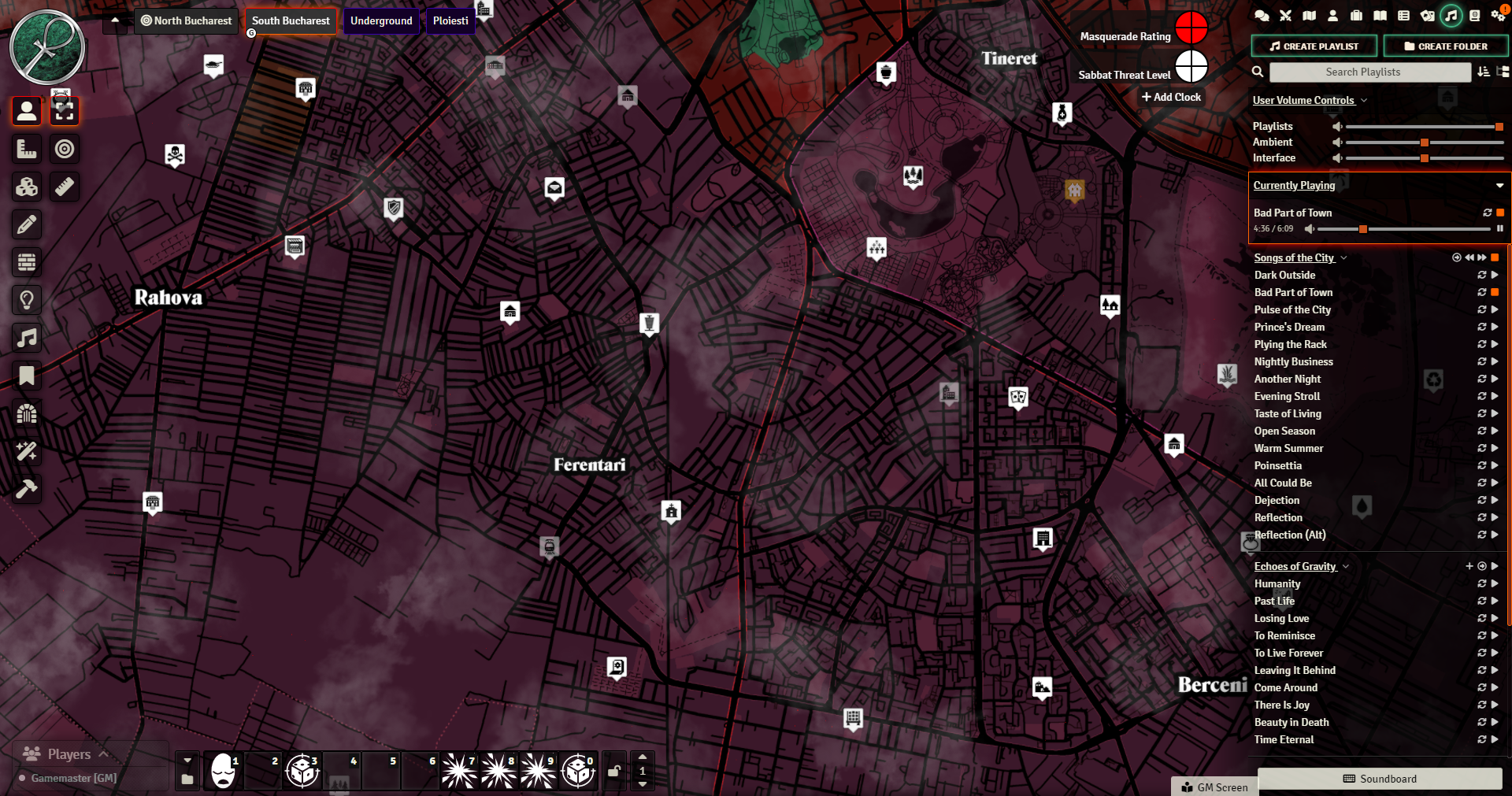The width and height of the screenshot is (1512, 796).
Task: Open the Scenes map tab in sidebar
Action: (x=1309, y=16)
